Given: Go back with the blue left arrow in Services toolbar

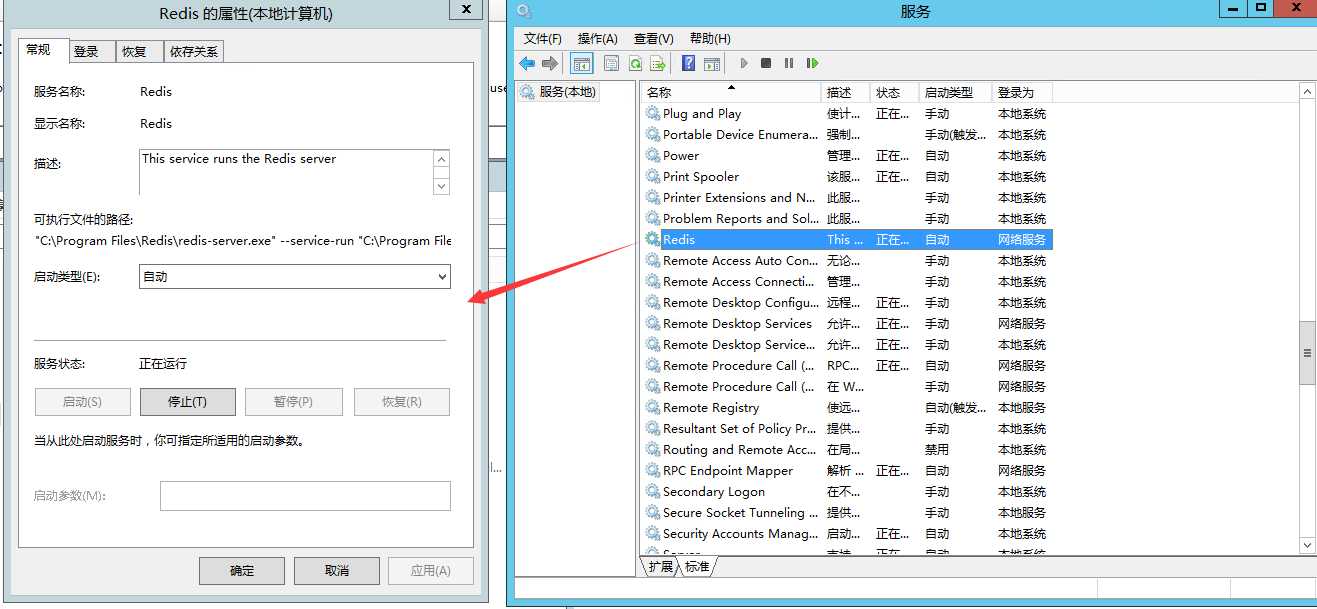Looking at the screenshot, I should point(527,63).
